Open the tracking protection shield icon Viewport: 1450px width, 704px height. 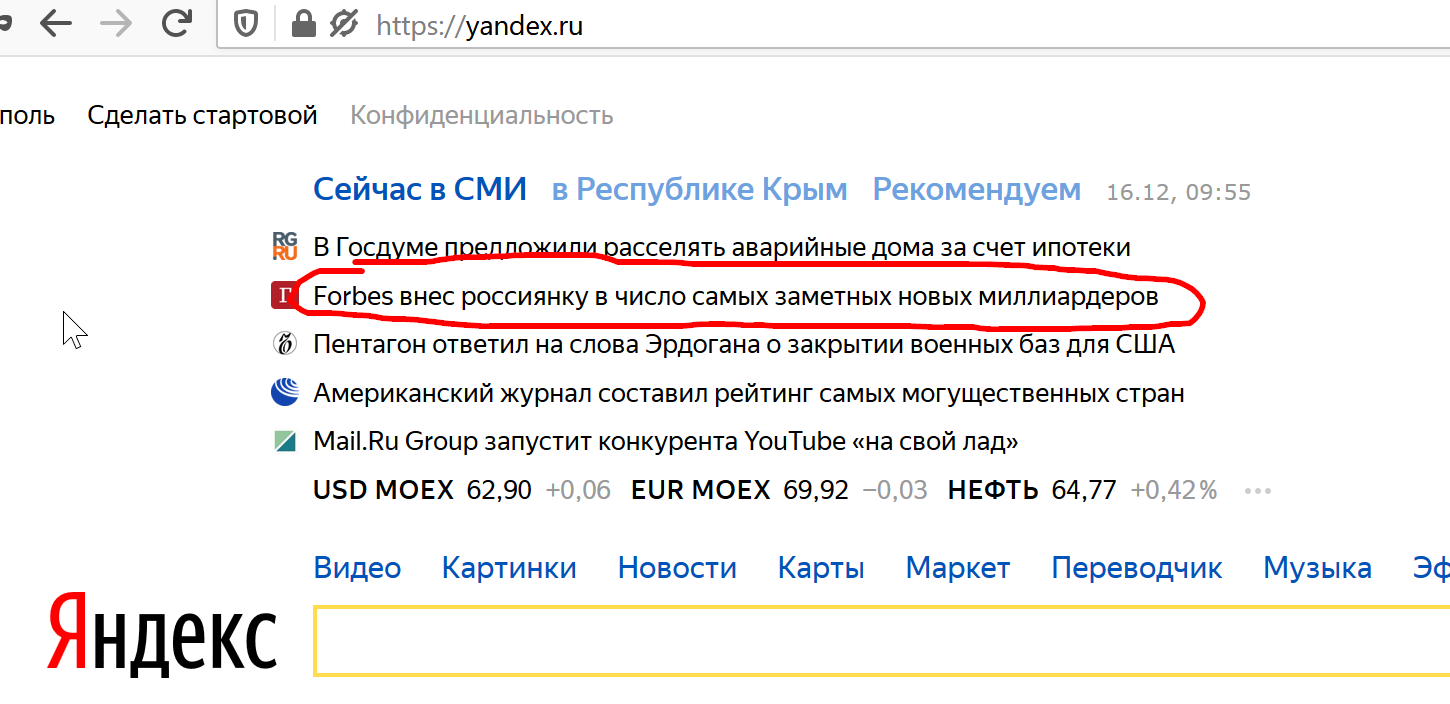tap(246, 24)
